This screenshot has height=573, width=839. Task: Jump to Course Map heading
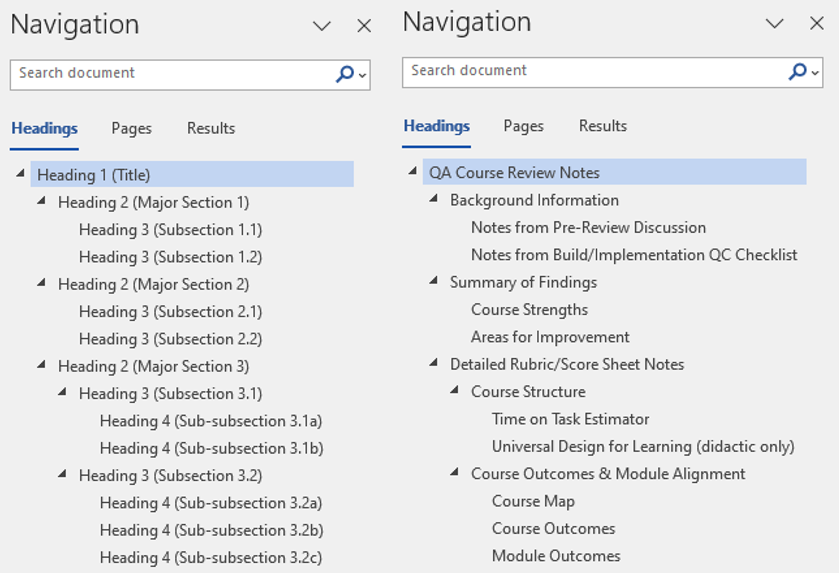pyautogui.click(x=533, y=501)
